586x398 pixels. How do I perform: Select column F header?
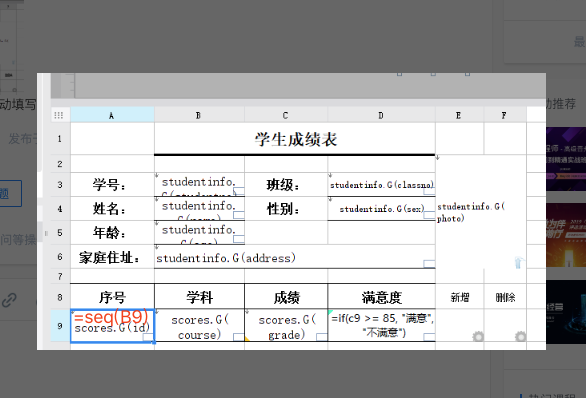click(505, 115)
